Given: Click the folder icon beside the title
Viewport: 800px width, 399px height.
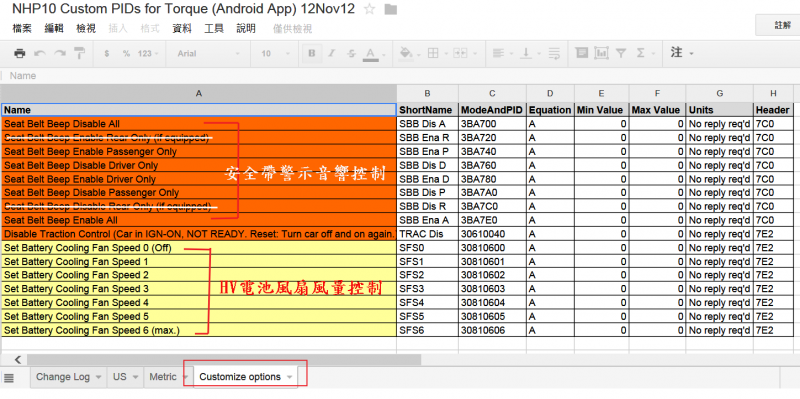Looking at the screenshot, I should tap(391, 9).
